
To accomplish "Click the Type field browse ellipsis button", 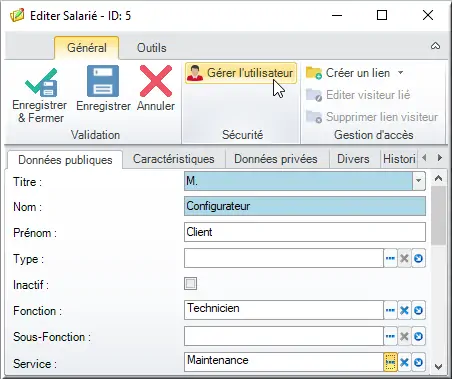I will click(x=390, y=258).
